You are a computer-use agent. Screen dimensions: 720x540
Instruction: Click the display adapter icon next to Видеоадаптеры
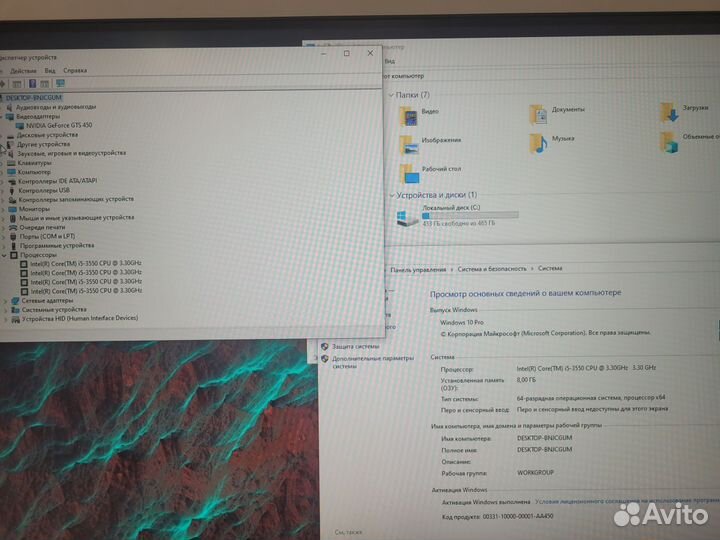10,117
